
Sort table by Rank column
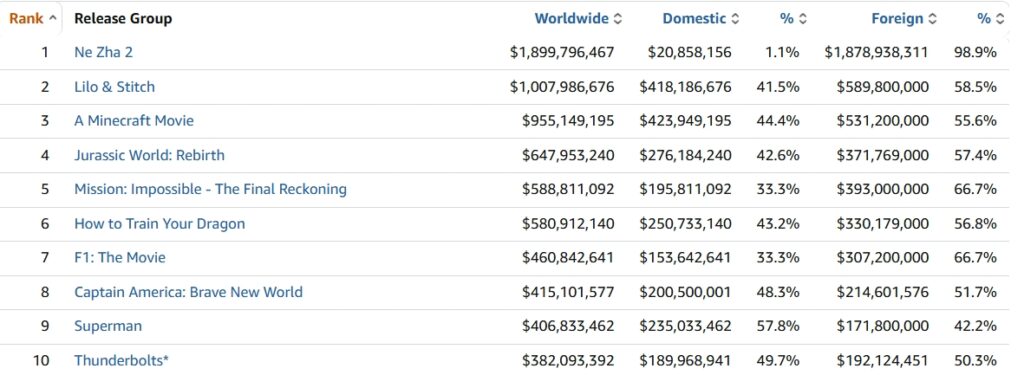32,19
